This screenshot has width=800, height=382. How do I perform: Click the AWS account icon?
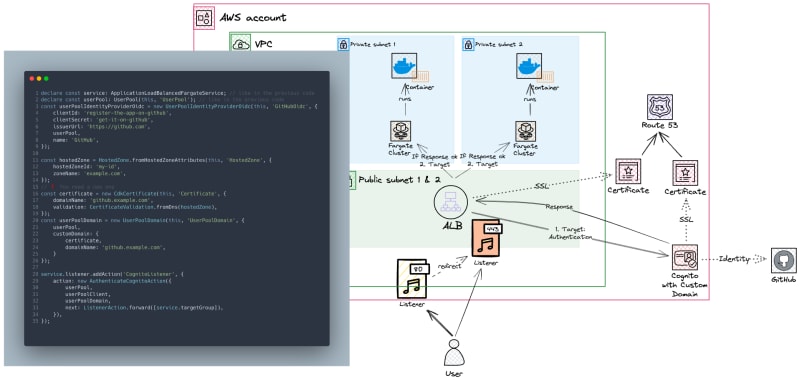click(205, 18)
